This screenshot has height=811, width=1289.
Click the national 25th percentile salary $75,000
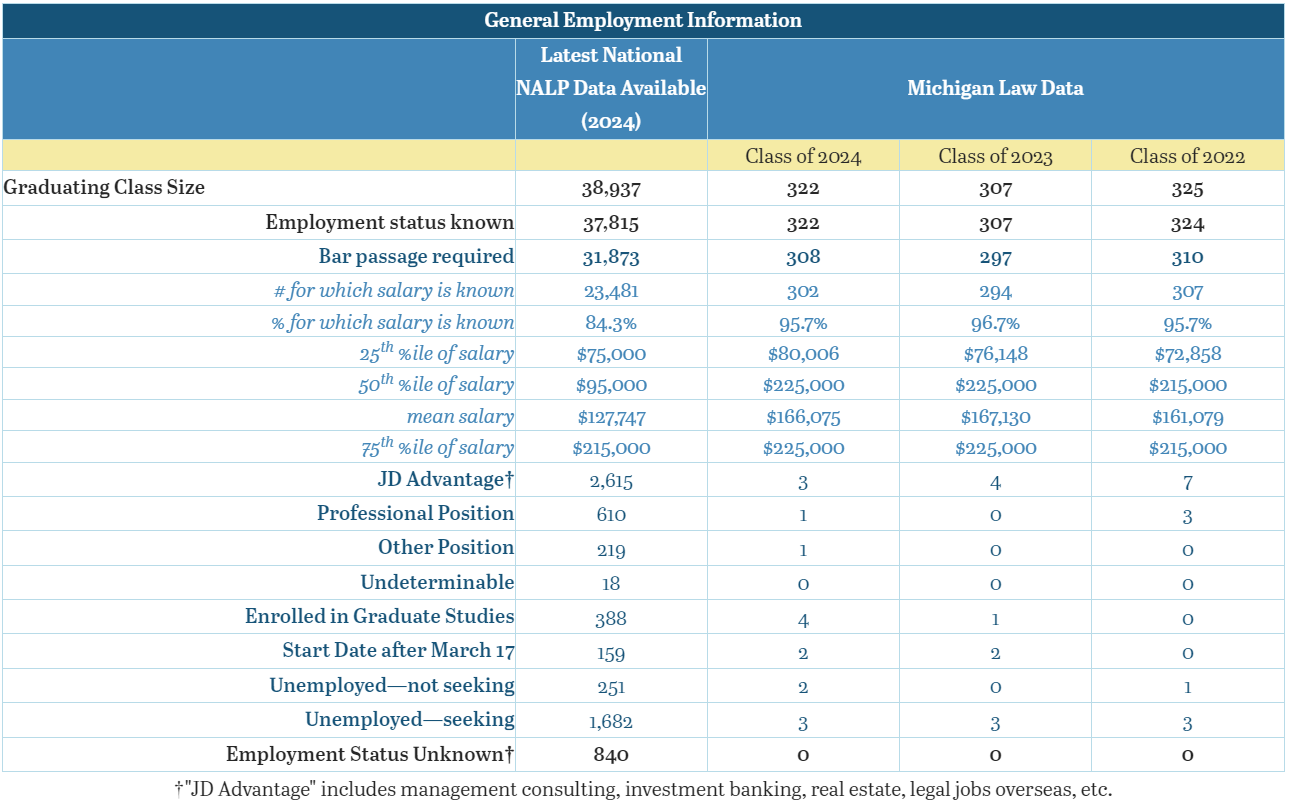point(611,354)
